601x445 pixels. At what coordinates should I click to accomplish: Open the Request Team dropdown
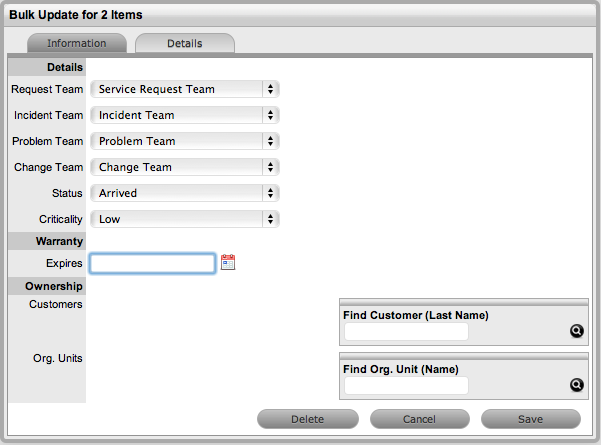[184, 89]
